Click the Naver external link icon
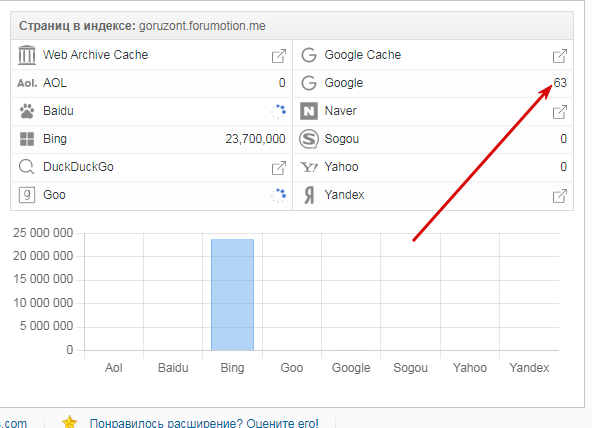This screenshot has height=428, width=592. (x=560, y=112)
